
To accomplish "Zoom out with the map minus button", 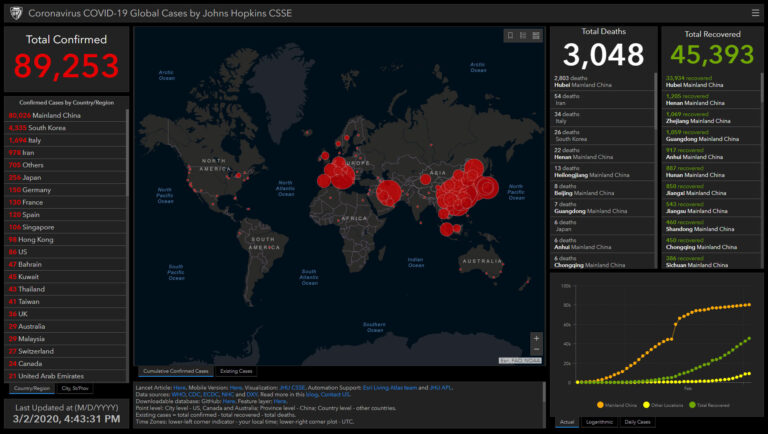I will coord(536,350).
